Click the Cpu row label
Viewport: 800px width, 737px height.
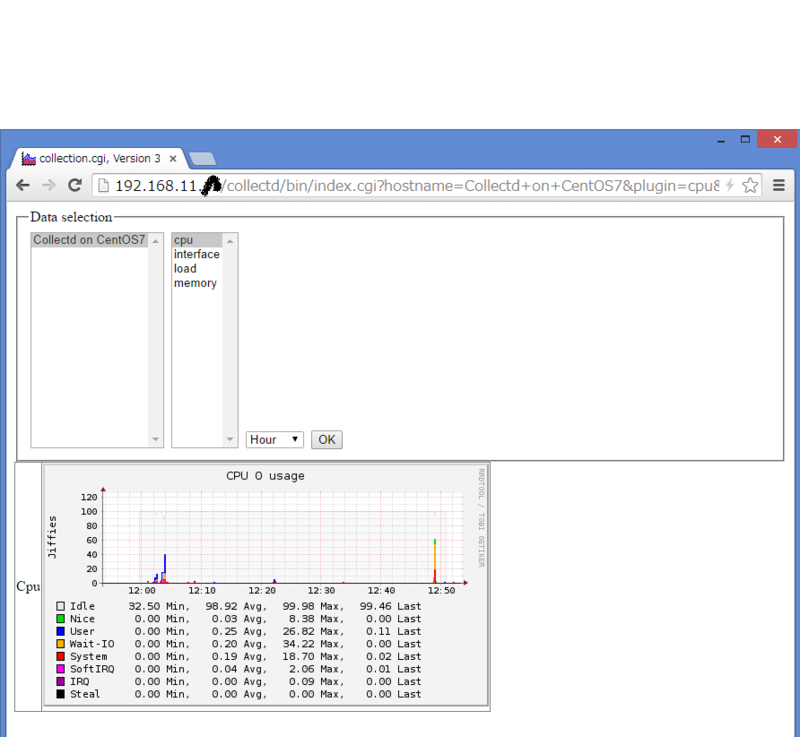coord(28,587)
